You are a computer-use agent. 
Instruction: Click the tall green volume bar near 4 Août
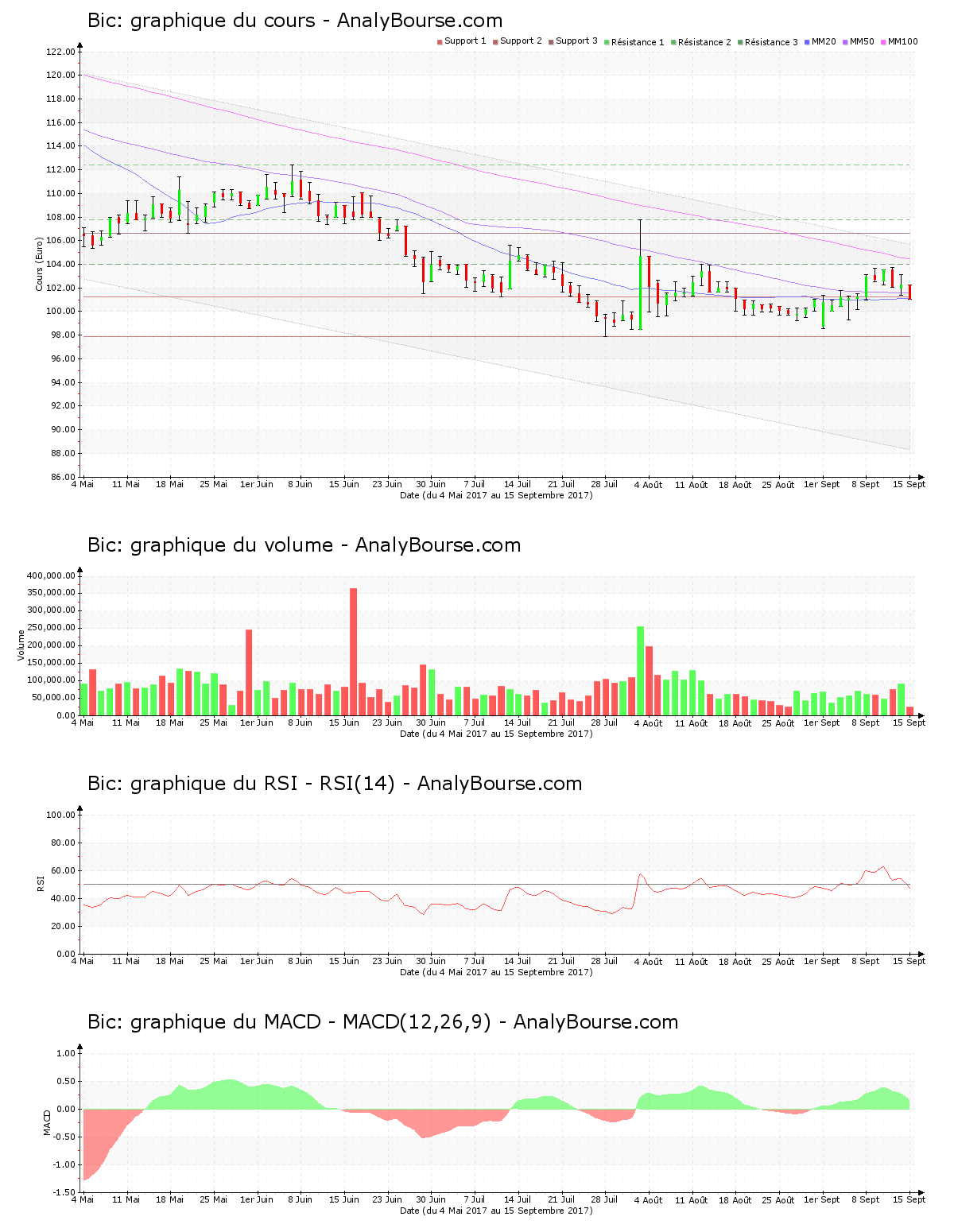tap(640, 671)
